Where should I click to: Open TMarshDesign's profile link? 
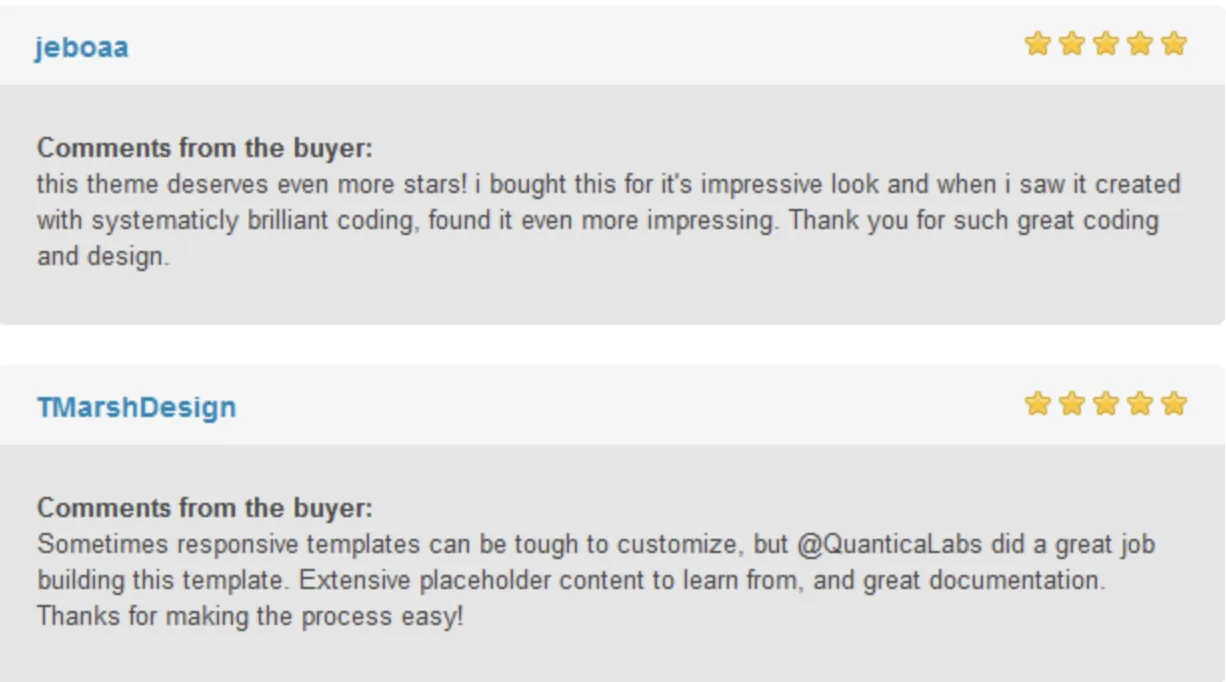pyautogui.click(x=136, y=408)
